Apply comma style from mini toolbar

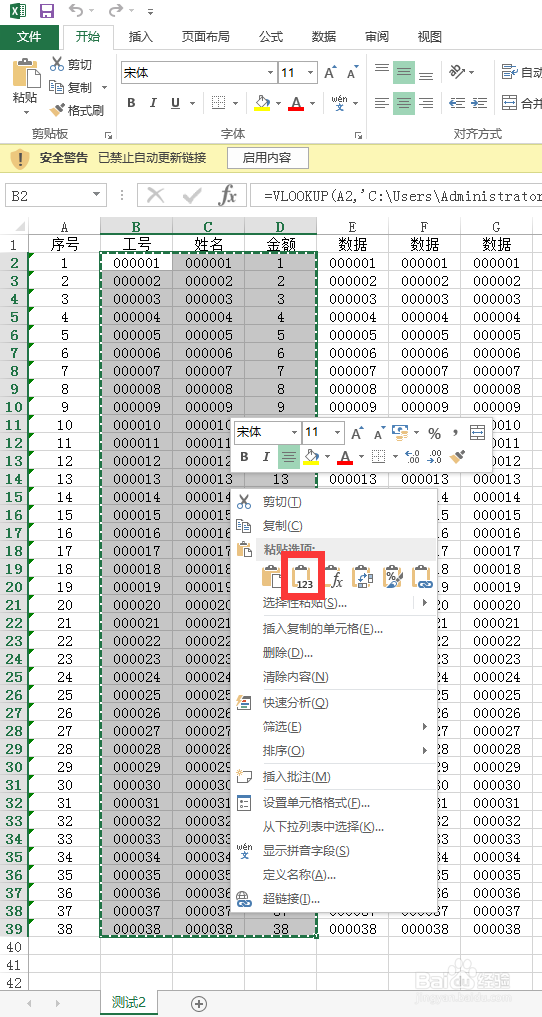point(455,433)
